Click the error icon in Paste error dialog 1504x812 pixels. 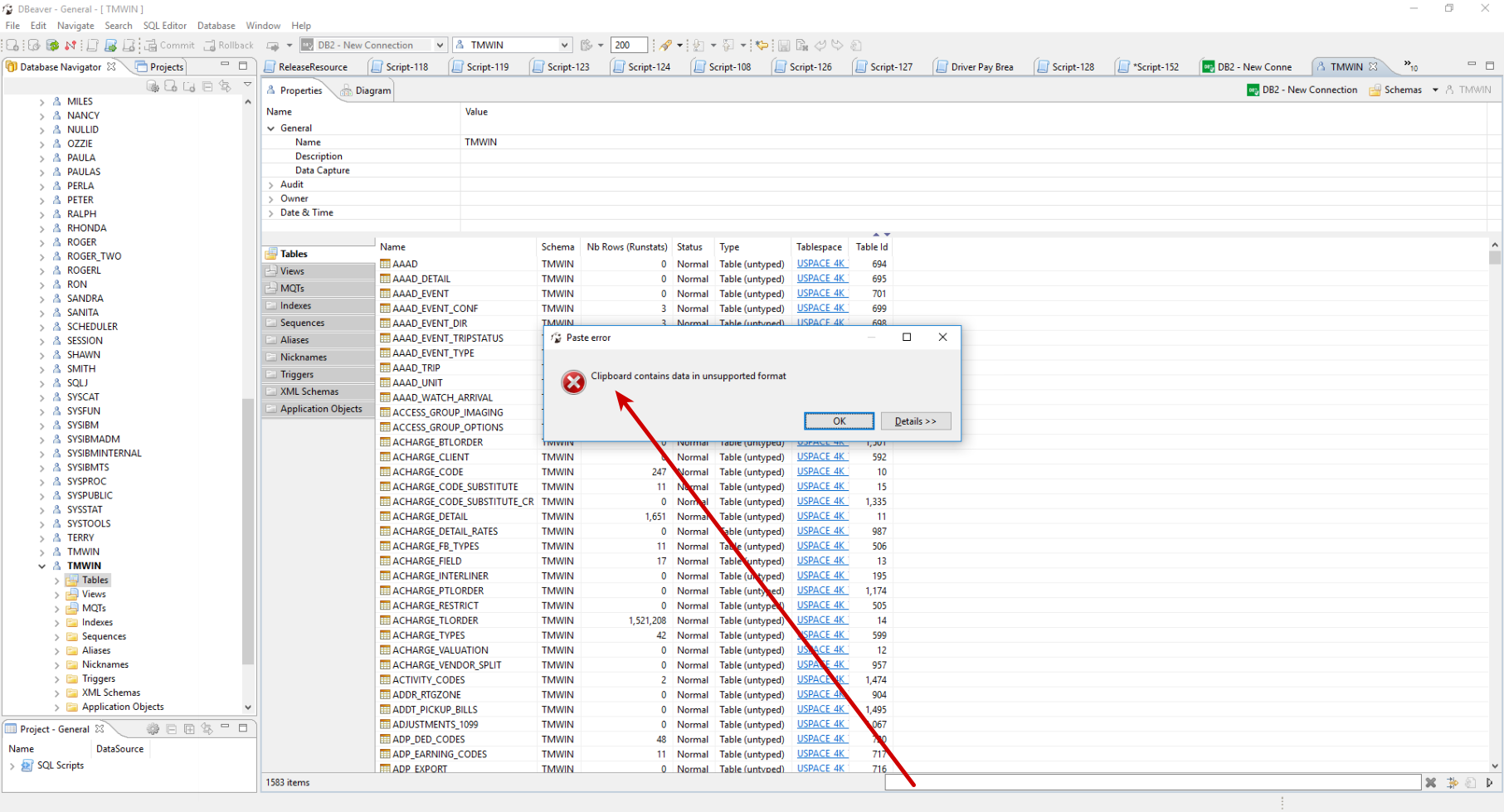[573, 382]
